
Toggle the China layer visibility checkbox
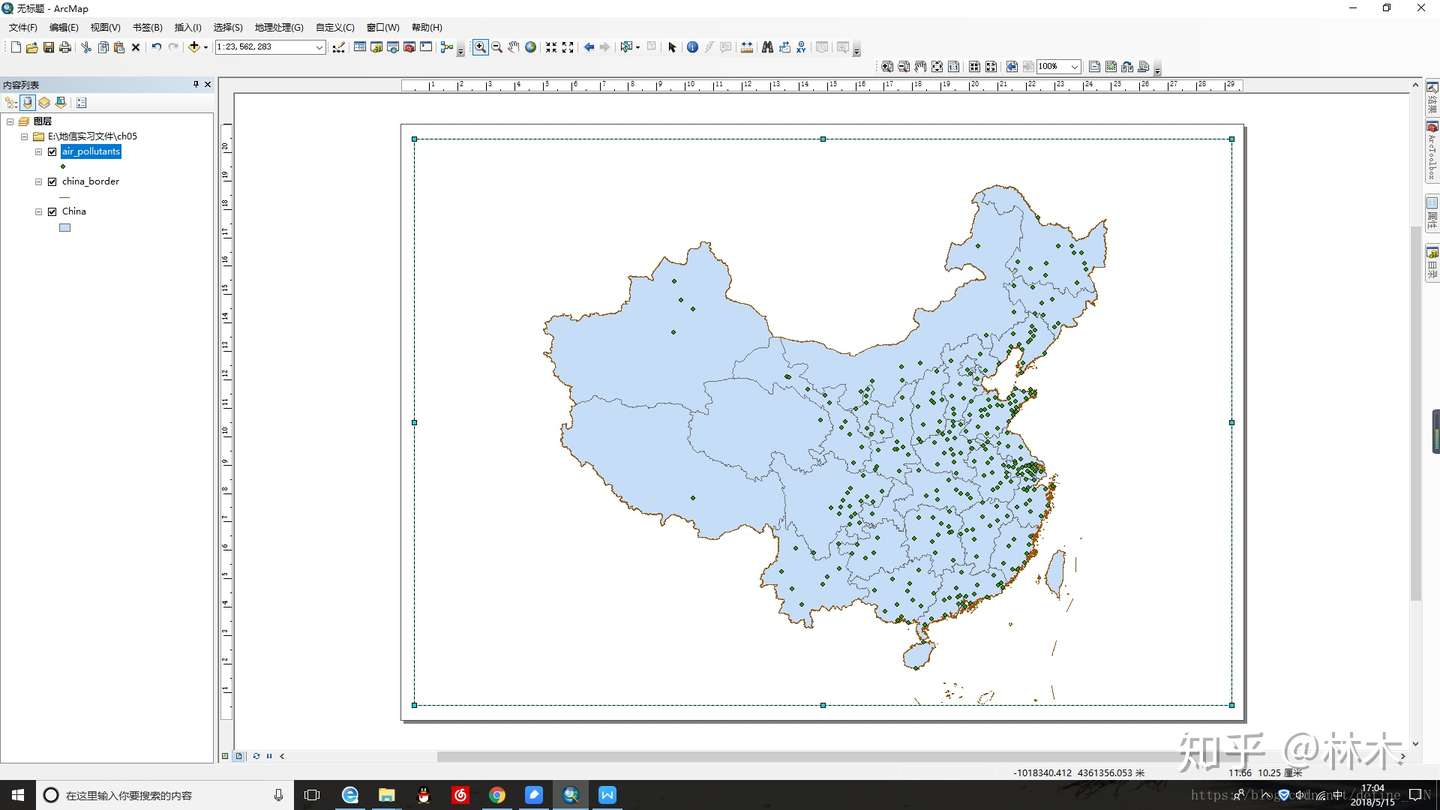click(x=52, y=212)
